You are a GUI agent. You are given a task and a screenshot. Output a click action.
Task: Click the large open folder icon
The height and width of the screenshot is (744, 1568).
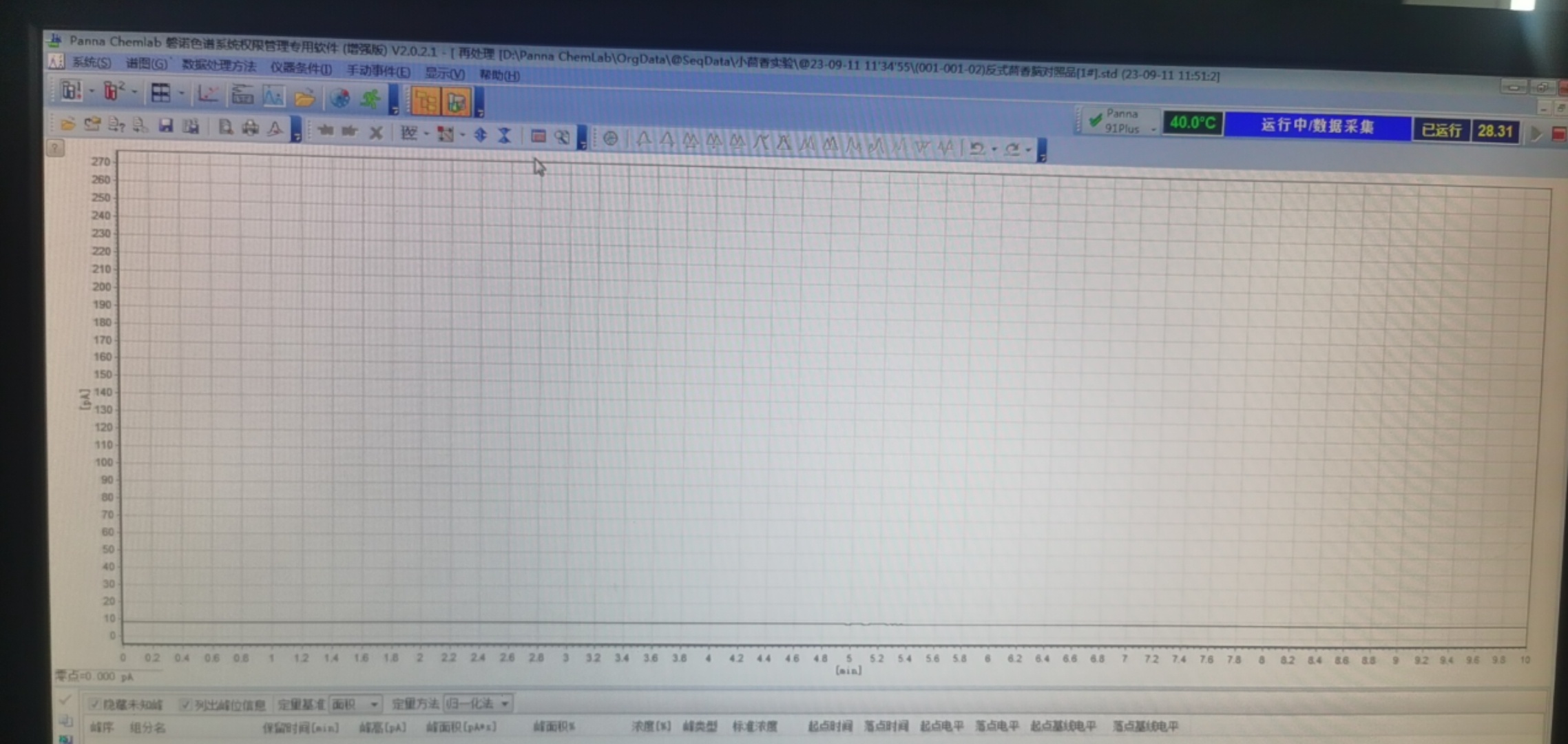pos(304,98)
